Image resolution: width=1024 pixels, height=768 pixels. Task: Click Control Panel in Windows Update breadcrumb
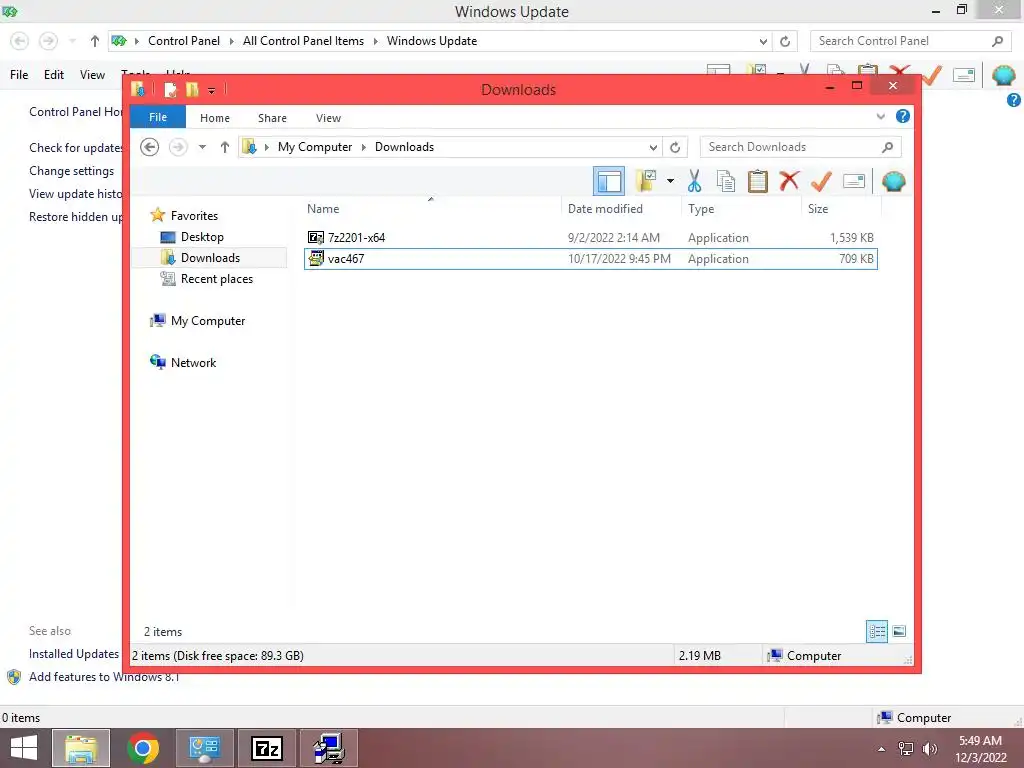coord(184,40)
